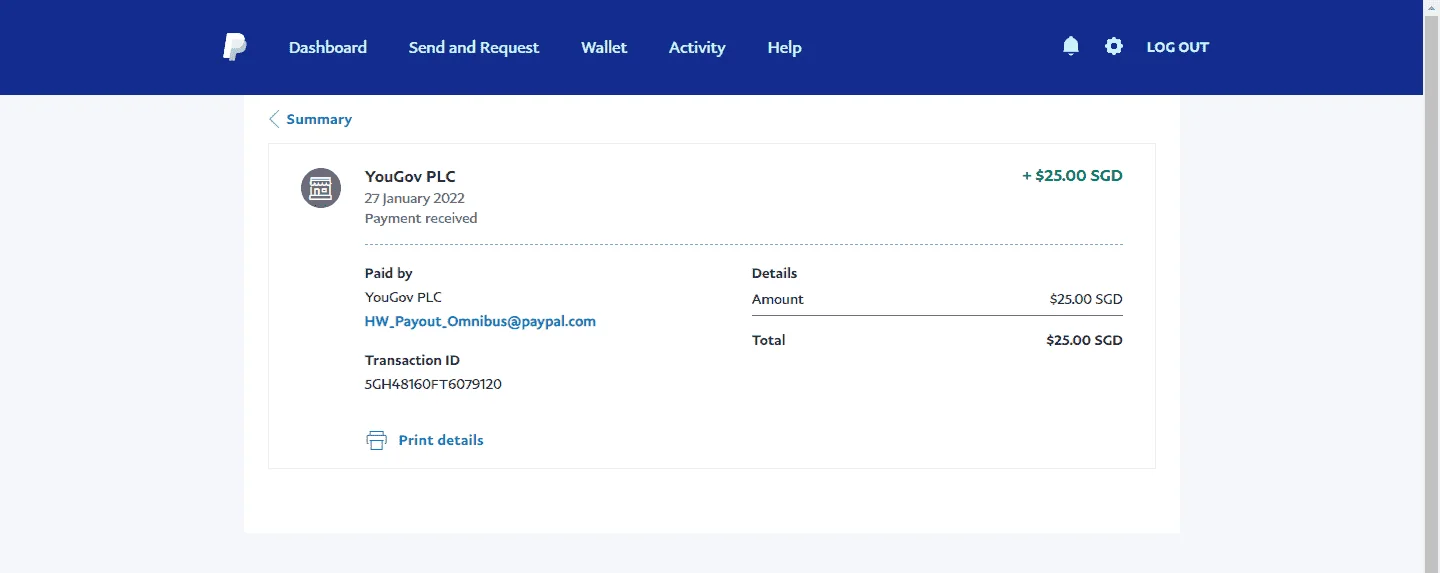1440x573 pixels.
Task: Click the Amount row label
Action: coord(778,299)
